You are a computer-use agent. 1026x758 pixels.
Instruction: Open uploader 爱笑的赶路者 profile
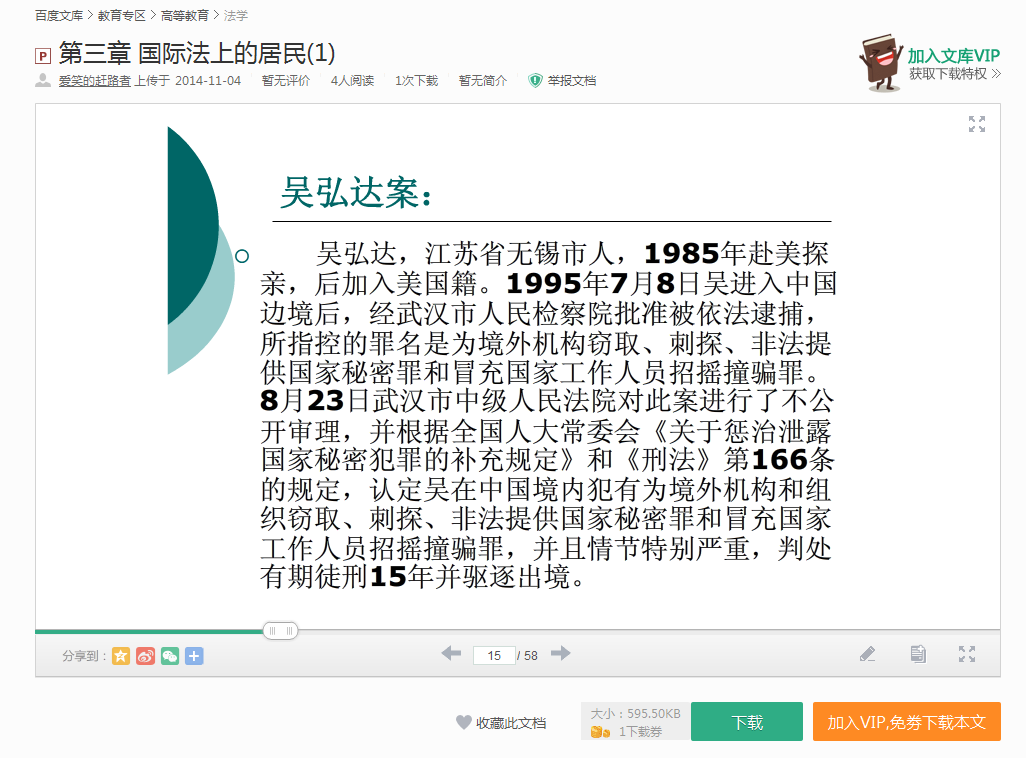point(94,81)
